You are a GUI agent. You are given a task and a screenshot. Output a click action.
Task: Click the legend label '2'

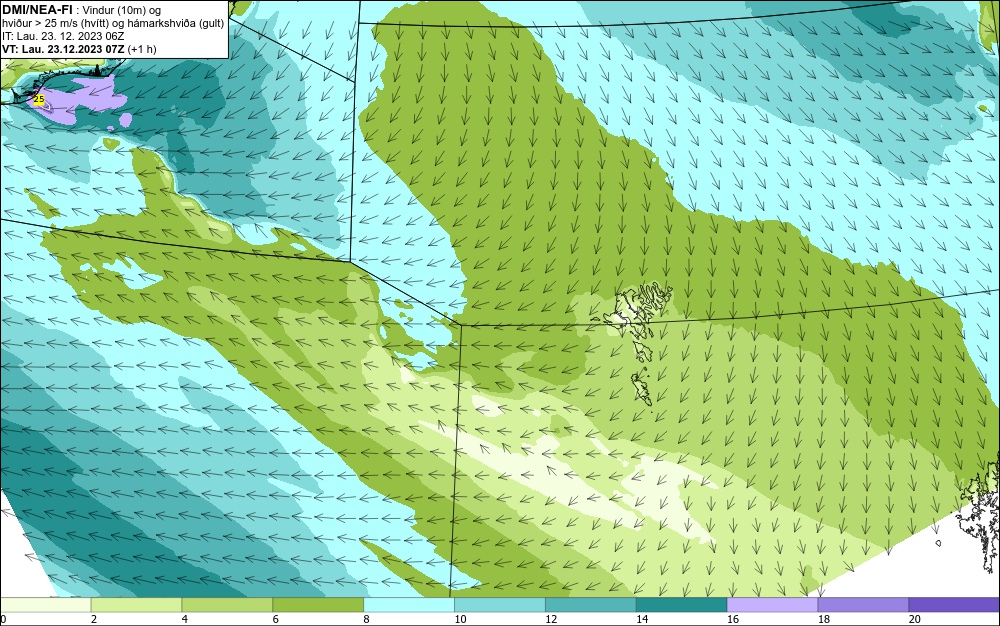[x=94, y=619]
